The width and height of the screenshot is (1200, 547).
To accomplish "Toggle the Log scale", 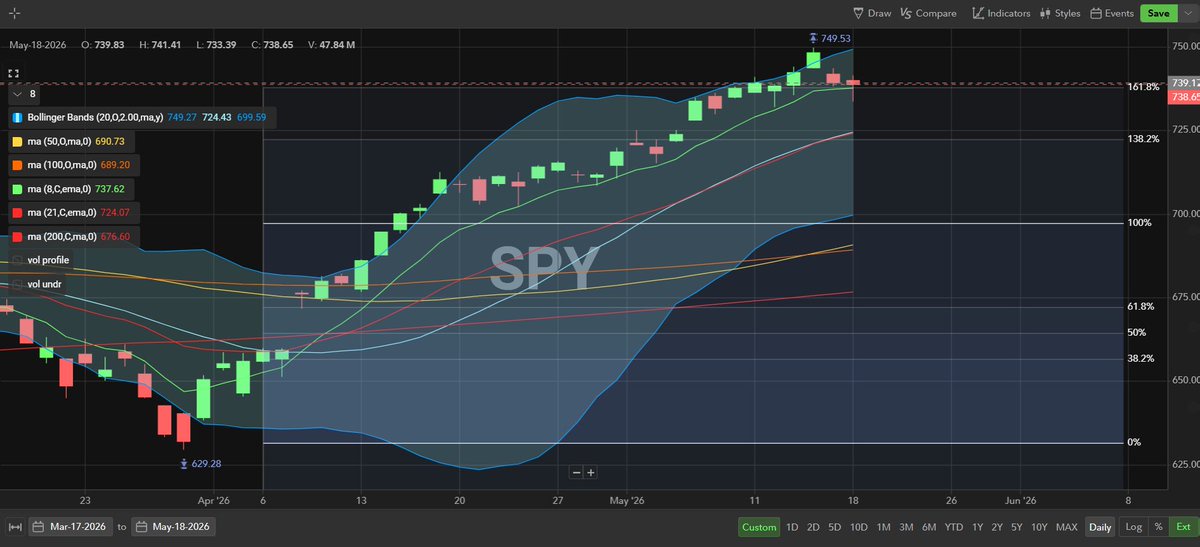I will click(x=1133, y=527).
